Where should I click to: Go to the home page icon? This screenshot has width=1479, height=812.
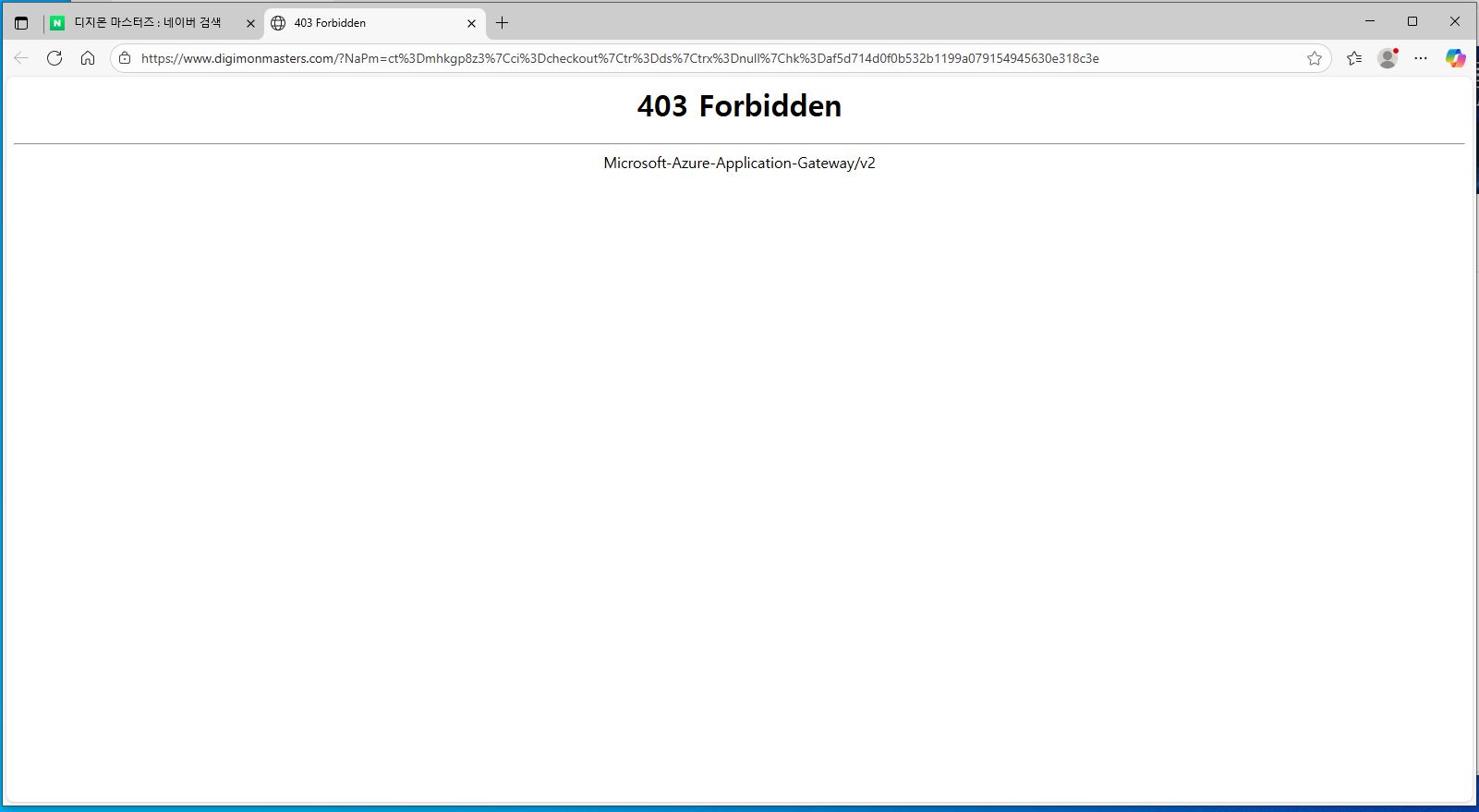tap(88, 58)
